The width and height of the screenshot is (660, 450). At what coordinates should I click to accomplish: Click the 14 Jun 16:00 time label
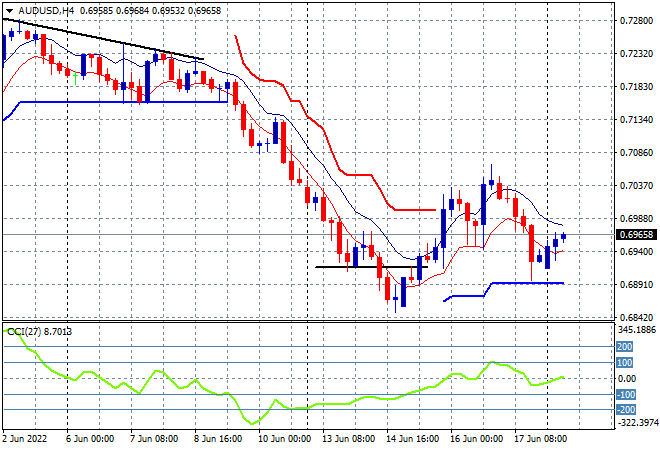[x=412, y=439]
